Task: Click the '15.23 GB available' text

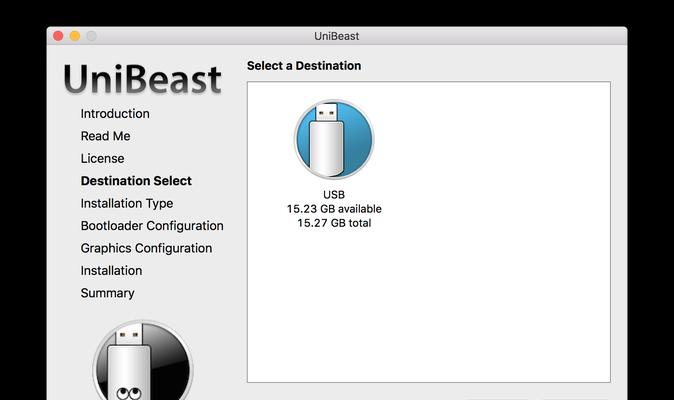Action: pyautogui.click(x=334, y=209)
